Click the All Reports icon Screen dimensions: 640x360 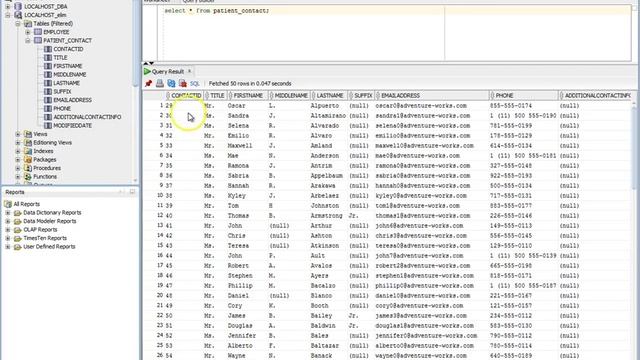click(8, 204)
